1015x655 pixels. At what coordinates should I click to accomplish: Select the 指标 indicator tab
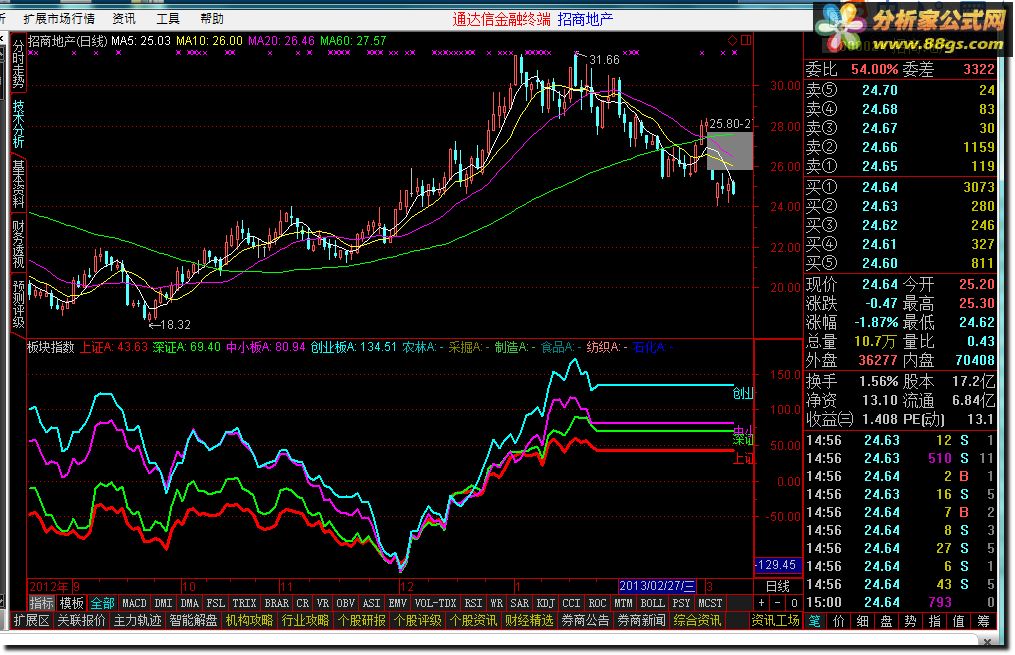tap(41, 603)
